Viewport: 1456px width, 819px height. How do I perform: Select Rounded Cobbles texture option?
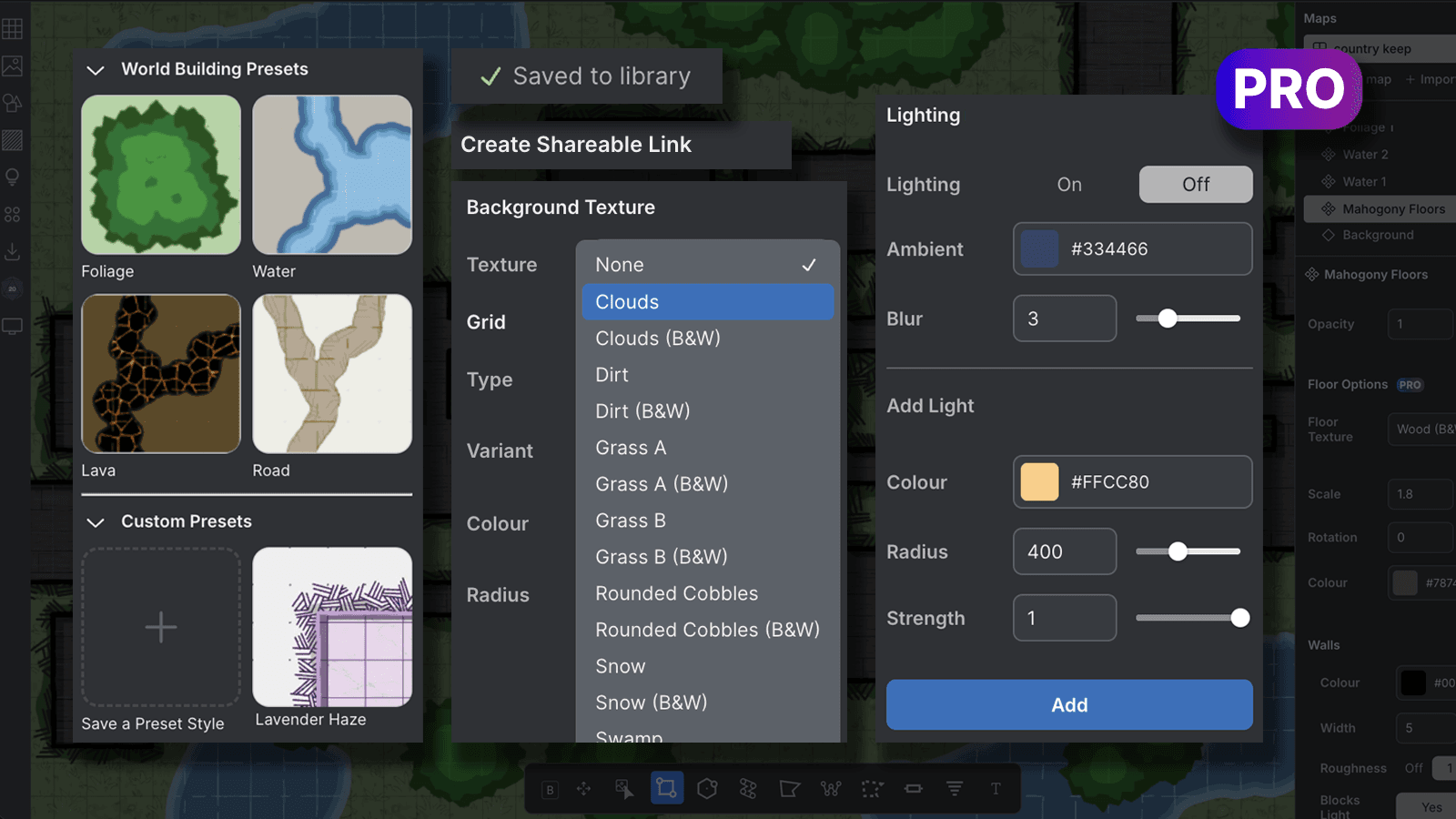click(676, 593)
